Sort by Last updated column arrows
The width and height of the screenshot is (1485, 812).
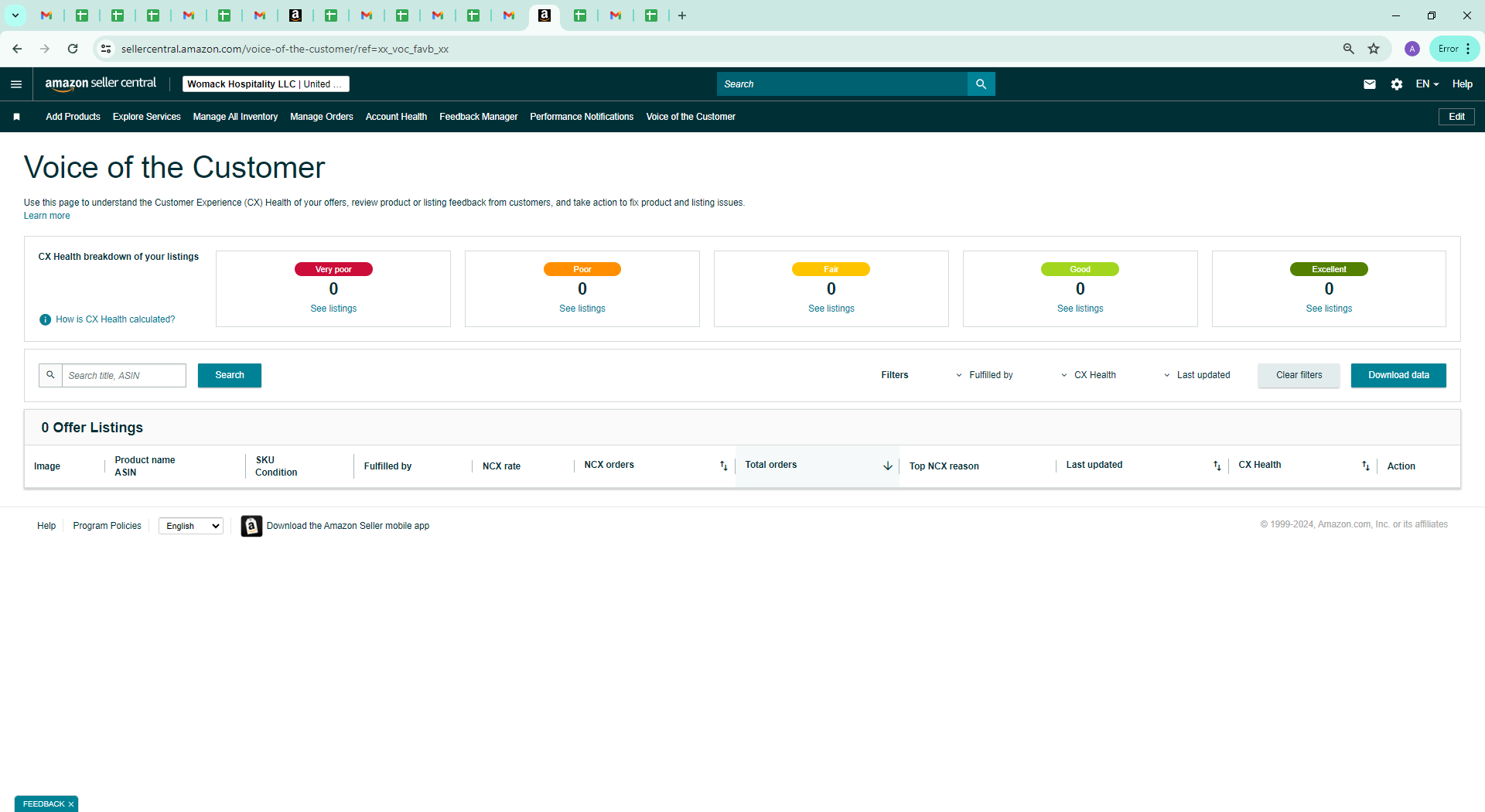point(1217,466)
